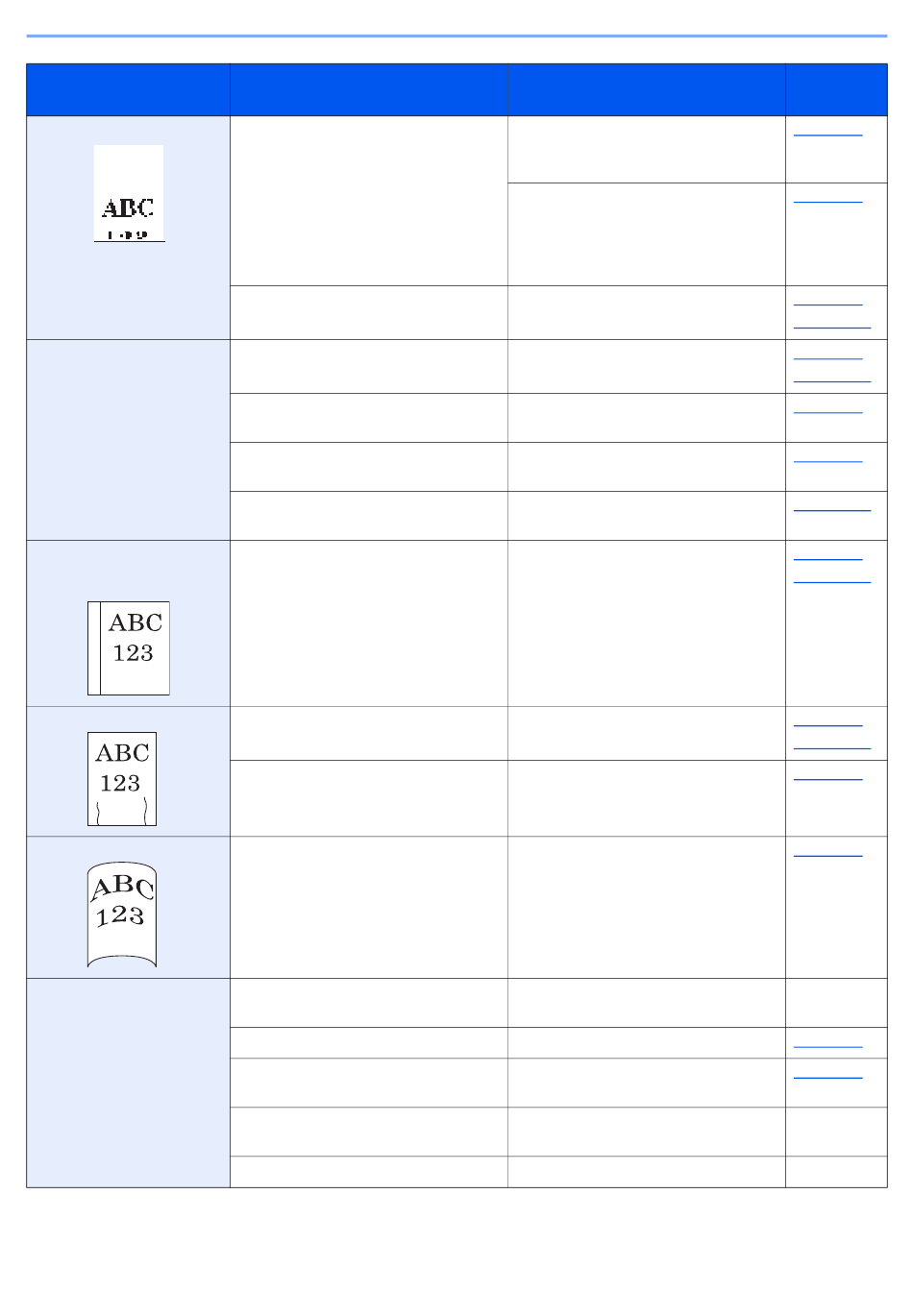
Task: Open the reference link in the vertical-line image row
Action: [x=832, y=569]
